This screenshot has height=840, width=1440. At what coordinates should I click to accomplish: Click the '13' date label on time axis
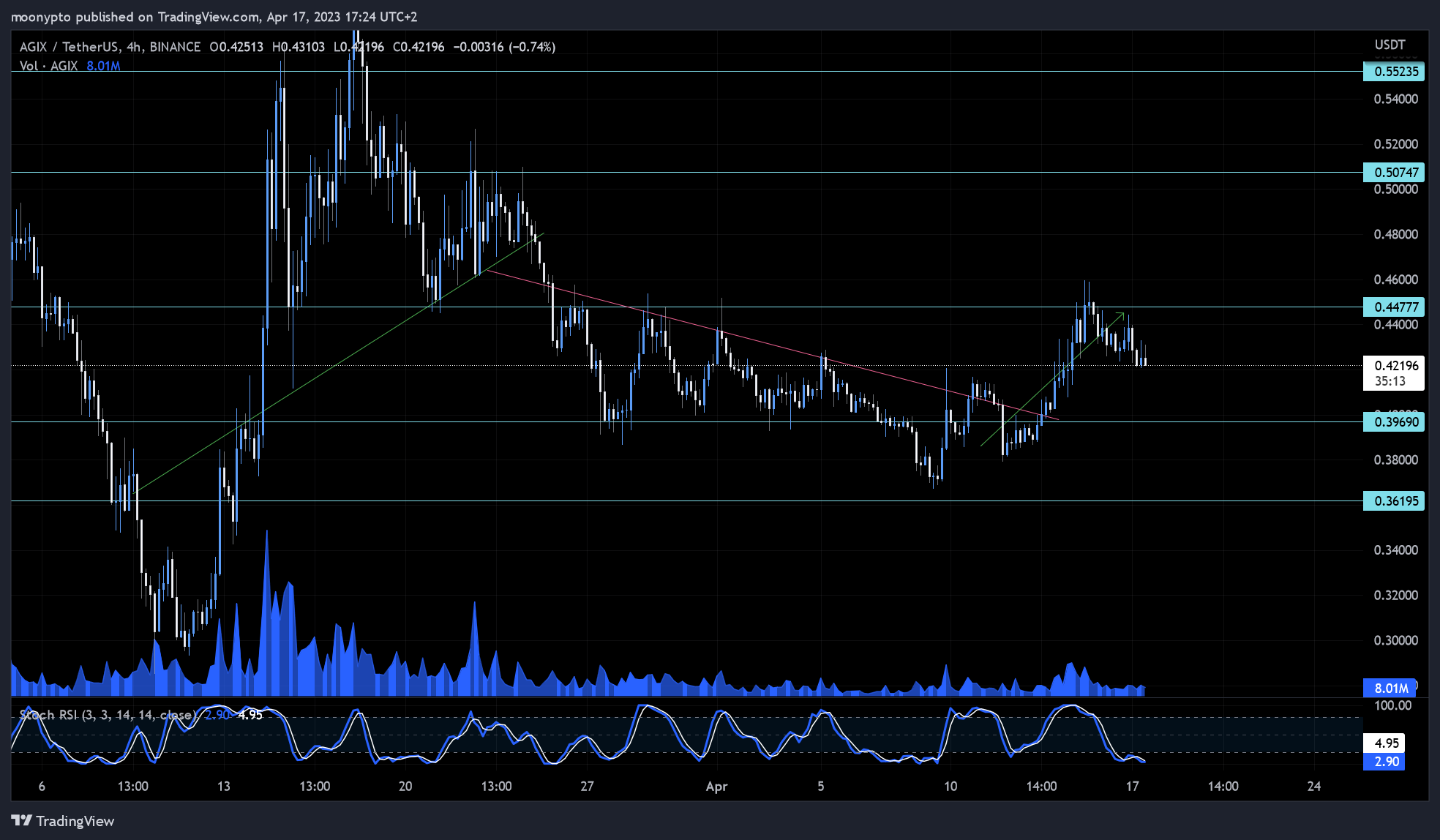[223, 787]
